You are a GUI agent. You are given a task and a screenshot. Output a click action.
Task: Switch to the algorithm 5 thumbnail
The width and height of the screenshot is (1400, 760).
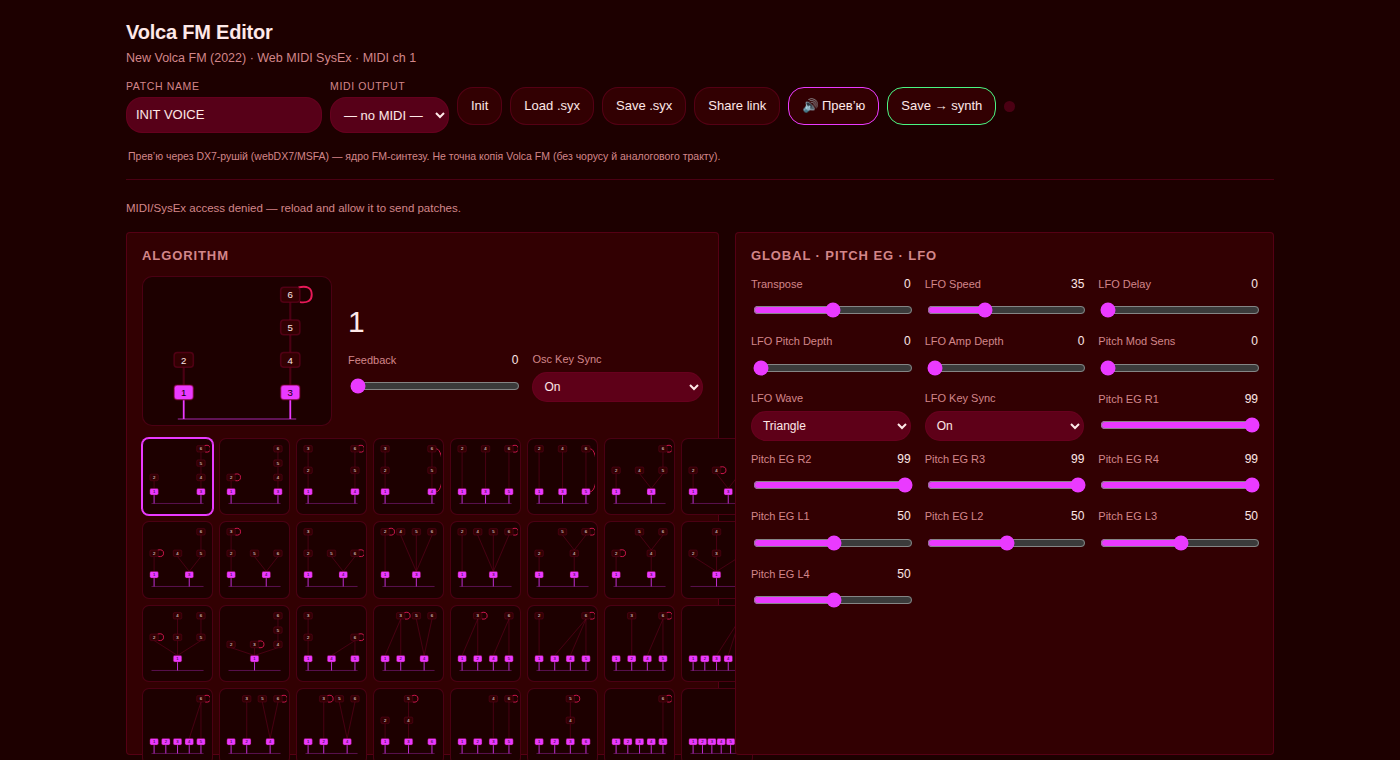[x=485, y=476]
